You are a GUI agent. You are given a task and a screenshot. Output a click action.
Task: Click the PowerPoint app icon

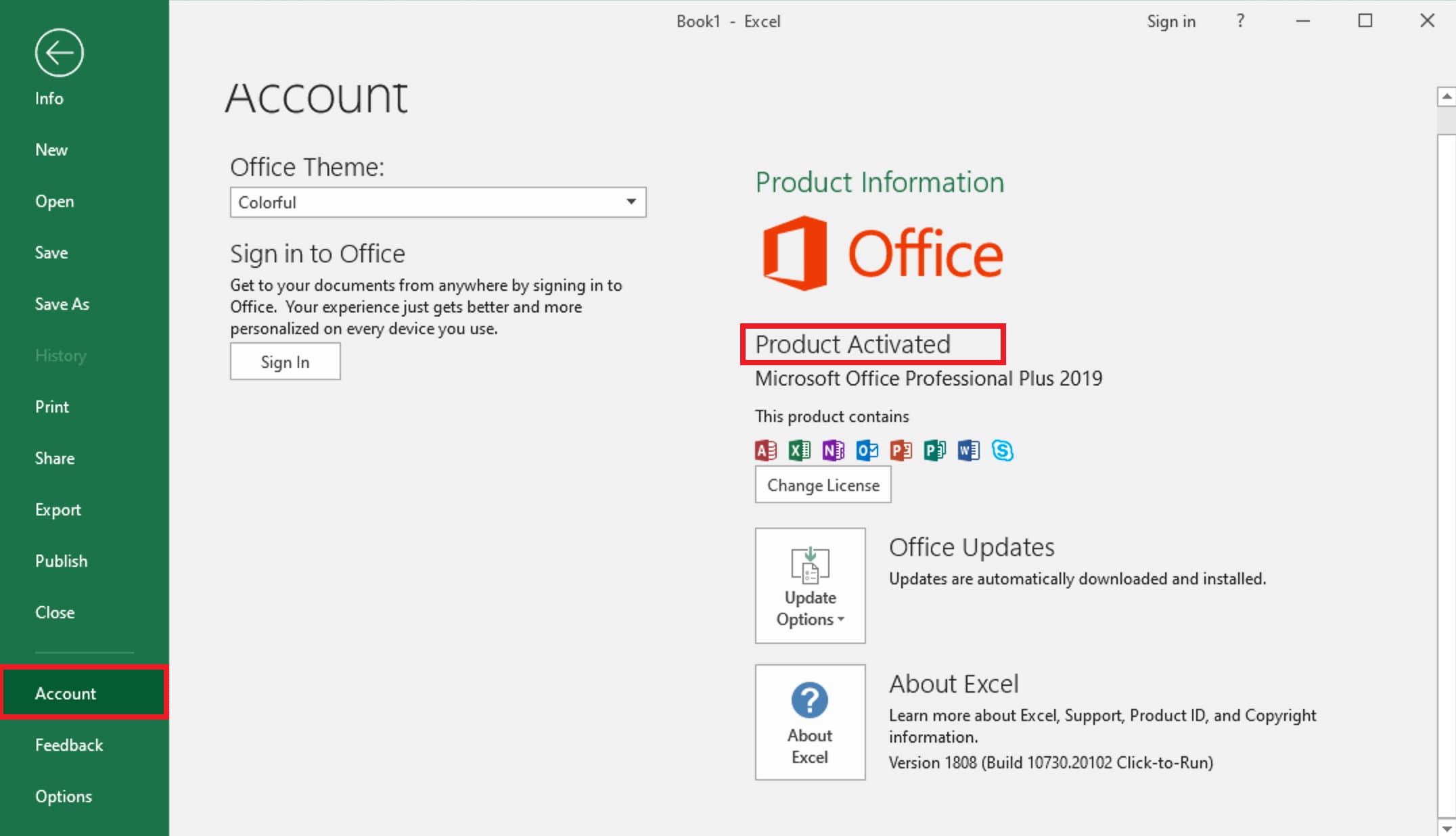tap(901, 450)
